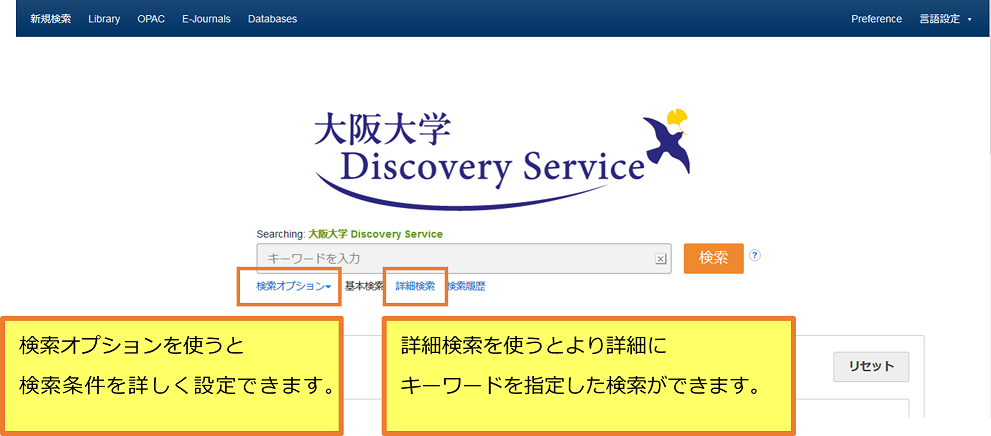Open the E-Journals menu item
Viewport: 991px width, 436px height.
[x=206, y=19]
